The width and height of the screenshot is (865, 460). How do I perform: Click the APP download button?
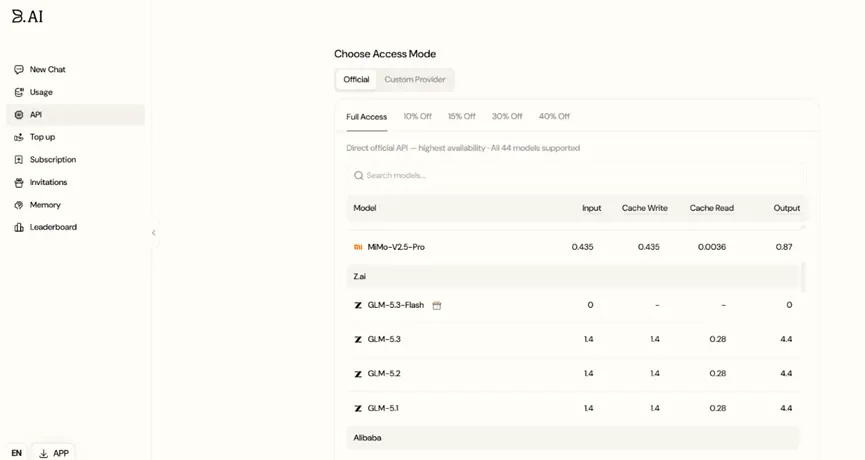(54, 453)
